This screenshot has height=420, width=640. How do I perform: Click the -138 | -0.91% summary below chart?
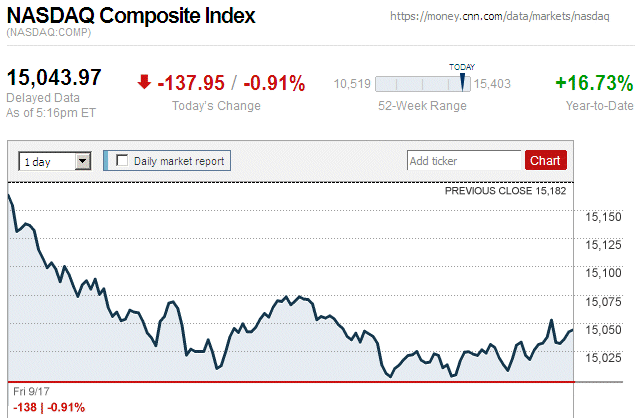click(x=49, y=406)
